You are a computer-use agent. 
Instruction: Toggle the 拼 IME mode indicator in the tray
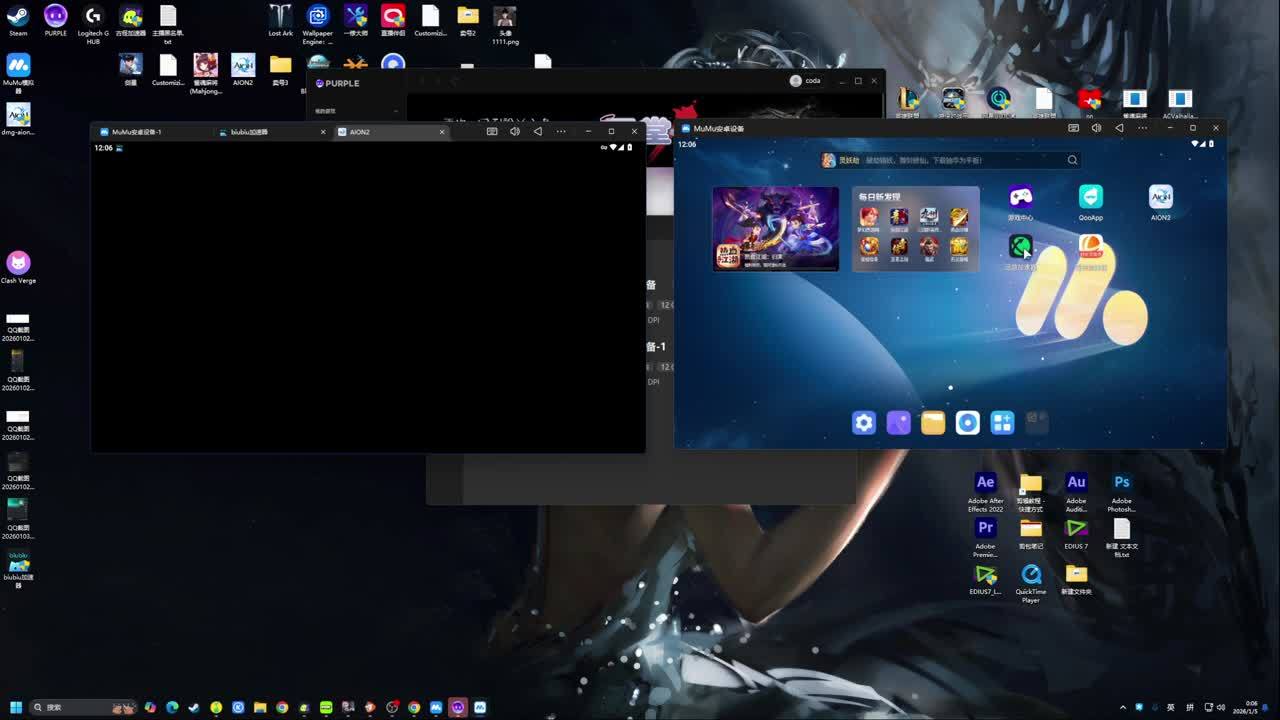pos(1190,707)
